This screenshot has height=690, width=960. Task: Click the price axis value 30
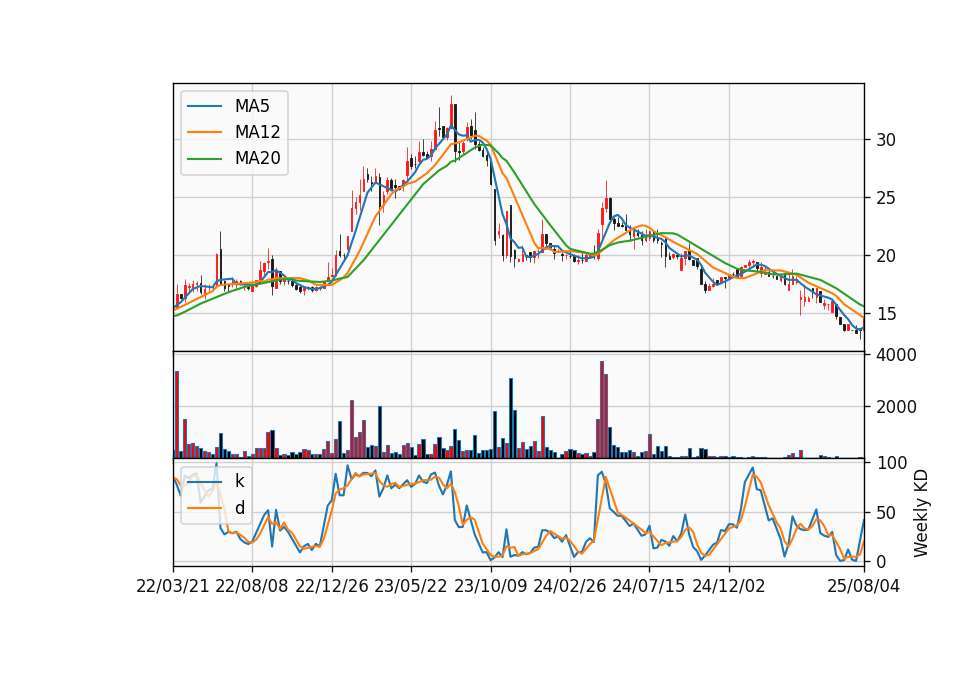[885, 140]
